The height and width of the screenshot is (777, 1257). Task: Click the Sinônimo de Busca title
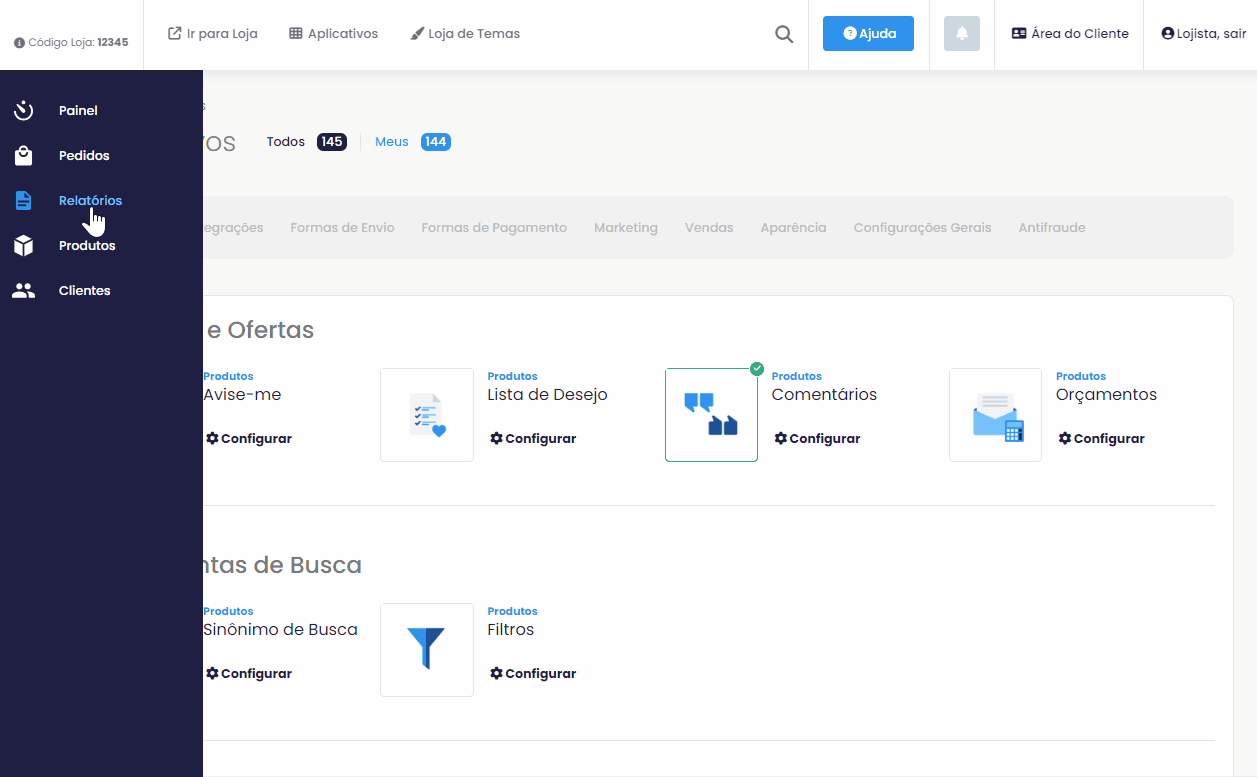point(280,630)
